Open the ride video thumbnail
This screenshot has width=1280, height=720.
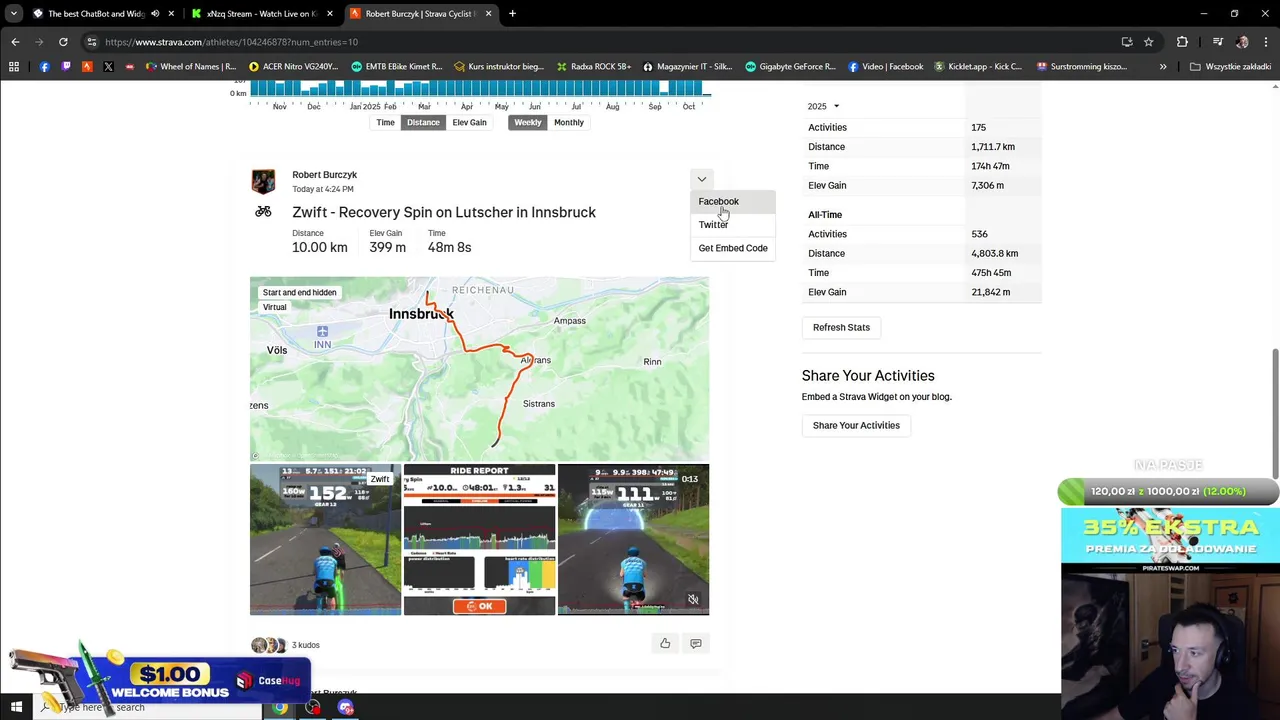click(x=633, y=539)
